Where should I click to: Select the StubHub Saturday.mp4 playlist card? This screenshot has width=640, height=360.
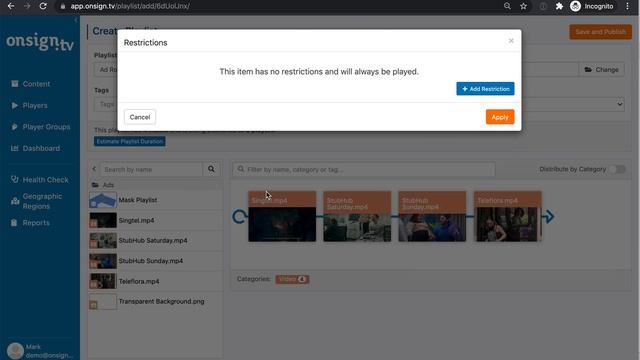pos(357,216)
